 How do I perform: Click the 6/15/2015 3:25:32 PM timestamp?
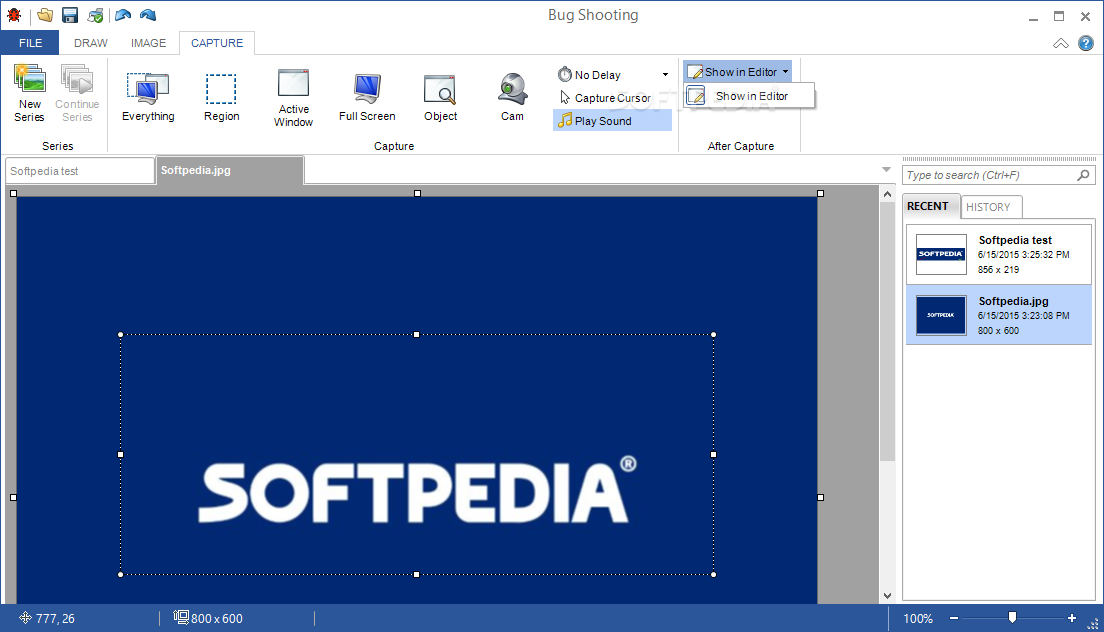(1023, 255)
